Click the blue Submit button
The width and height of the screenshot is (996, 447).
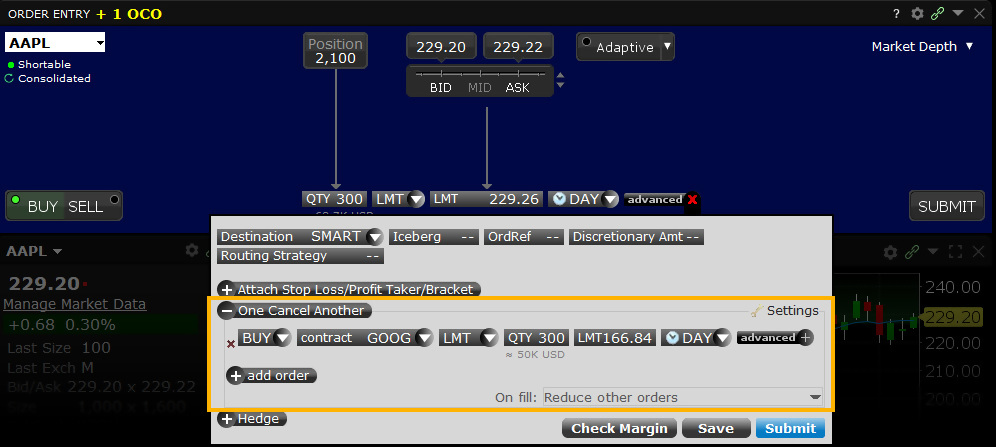pos(790,429)
